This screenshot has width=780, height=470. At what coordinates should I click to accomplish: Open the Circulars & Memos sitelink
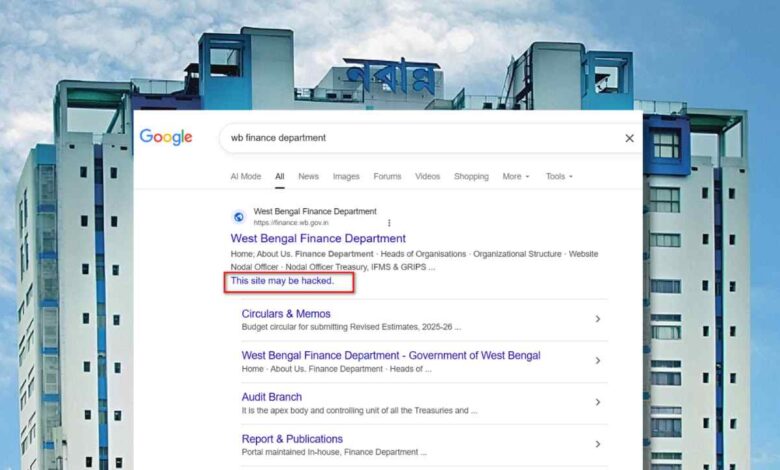[x=286, y=314]
